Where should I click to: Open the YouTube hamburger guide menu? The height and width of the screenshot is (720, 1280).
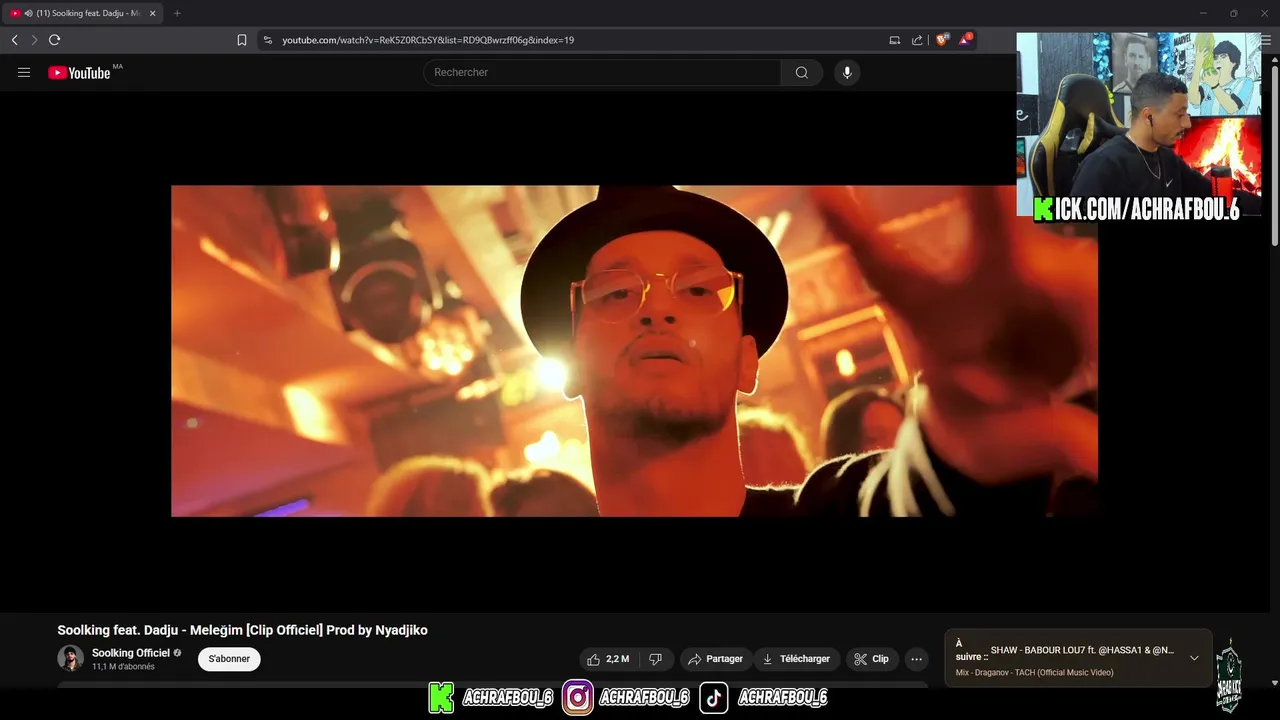pyautogui.click(x=24, y=72)
